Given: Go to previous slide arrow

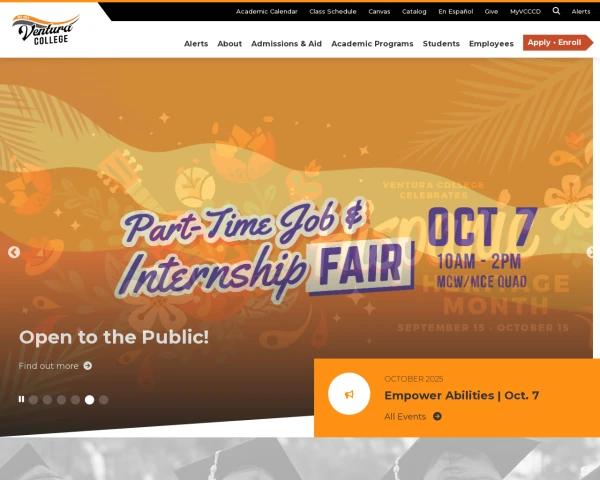Looking at the screenshot, I should (14, 252).
